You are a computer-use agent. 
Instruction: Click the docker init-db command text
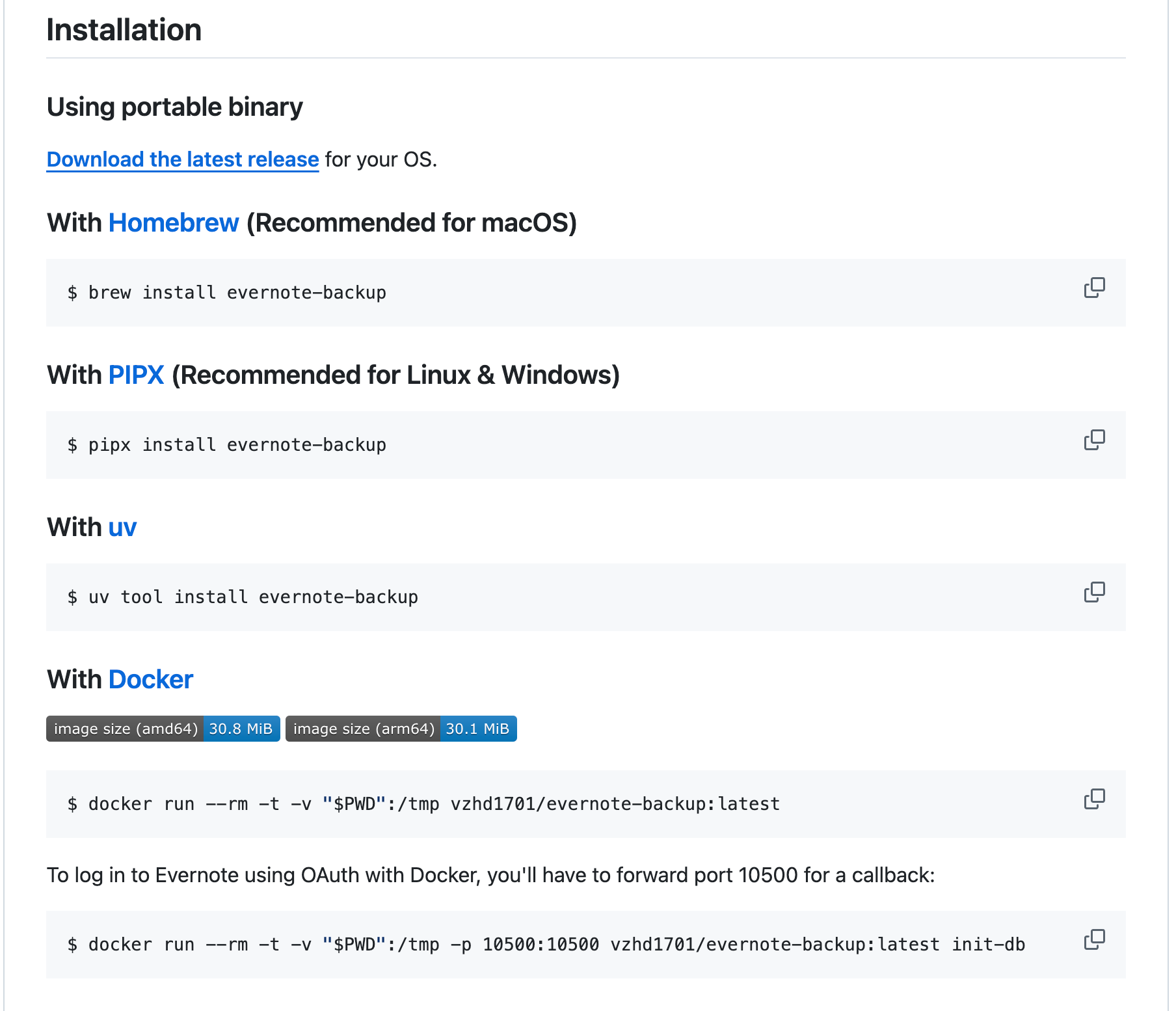tap(546, 945)
